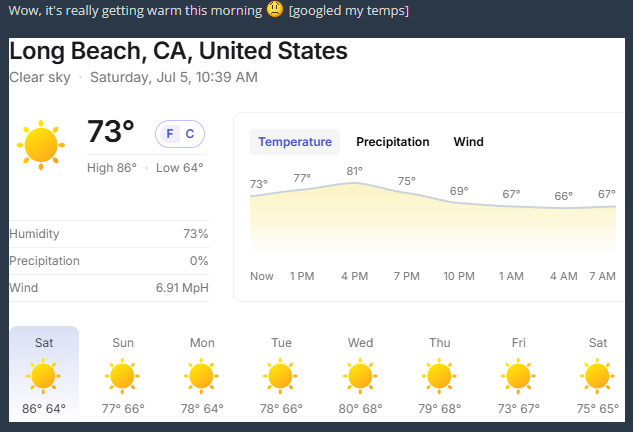Screen dimensions: 633x432
Task: Click the sun icon for Friday's forecast
Action: tap(518, 376)
